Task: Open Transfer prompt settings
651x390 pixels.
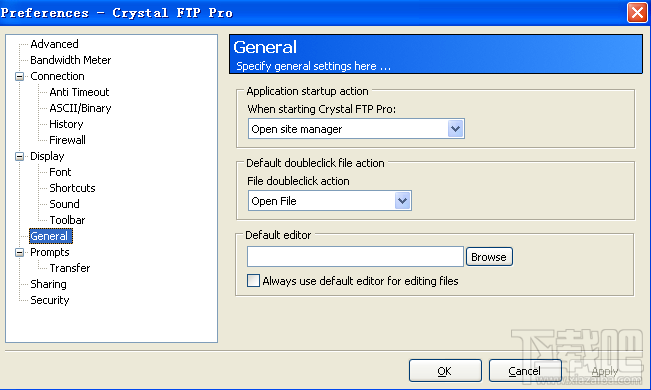Action: (x=70, y=268)
